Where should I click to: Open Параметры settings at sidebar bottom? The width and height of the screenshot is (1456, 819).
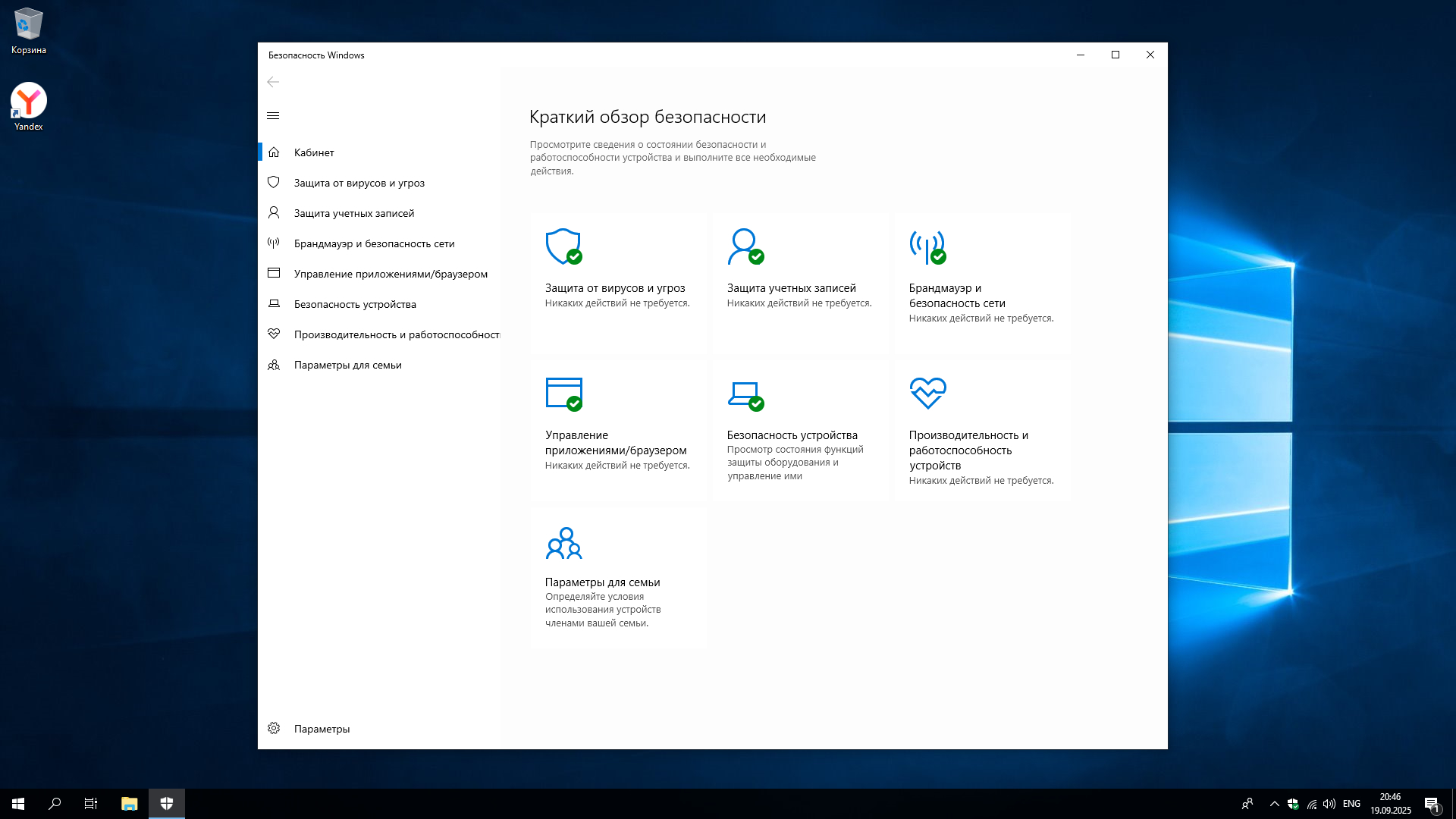point(322,729)
